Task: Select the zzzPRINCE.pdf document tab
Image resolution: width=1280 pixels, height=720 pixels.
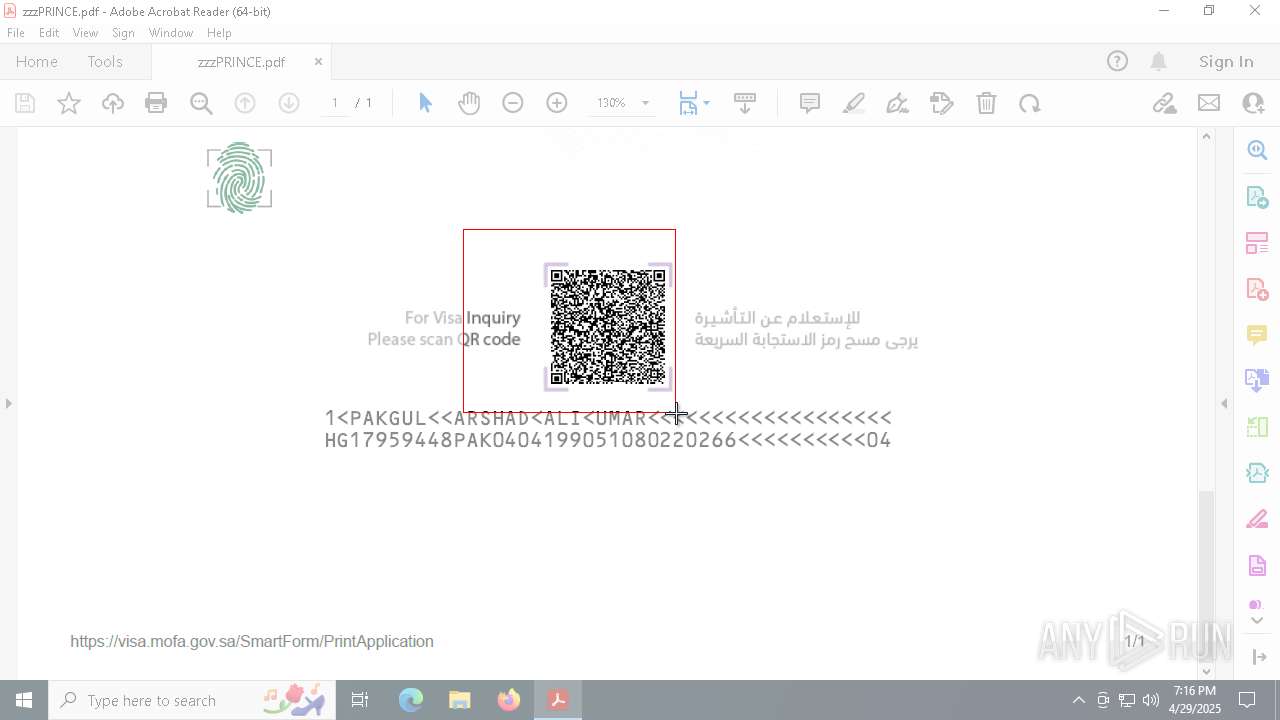Action: pyautogui.click(x=241, y=61)
